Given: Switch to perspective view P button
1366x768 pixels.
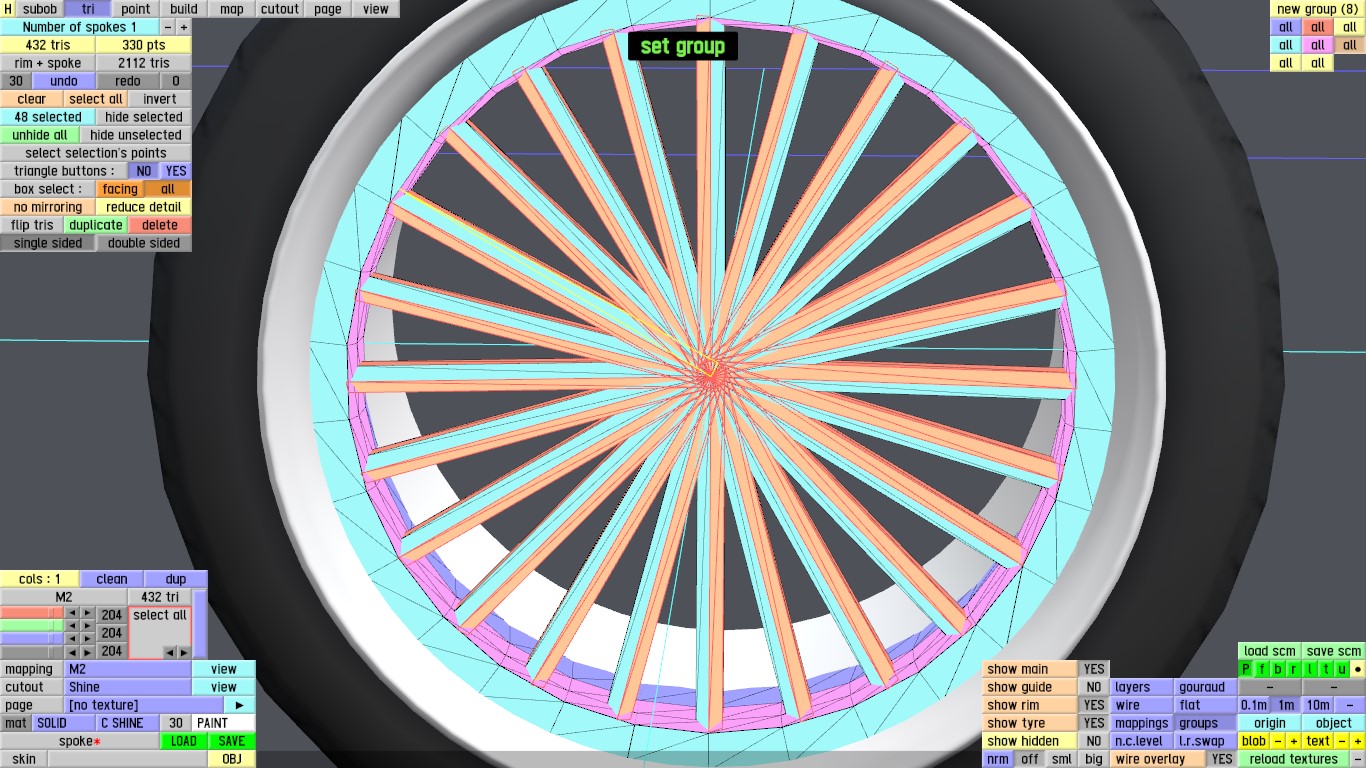Looking at the screenshot, I should coord(1246,669).
